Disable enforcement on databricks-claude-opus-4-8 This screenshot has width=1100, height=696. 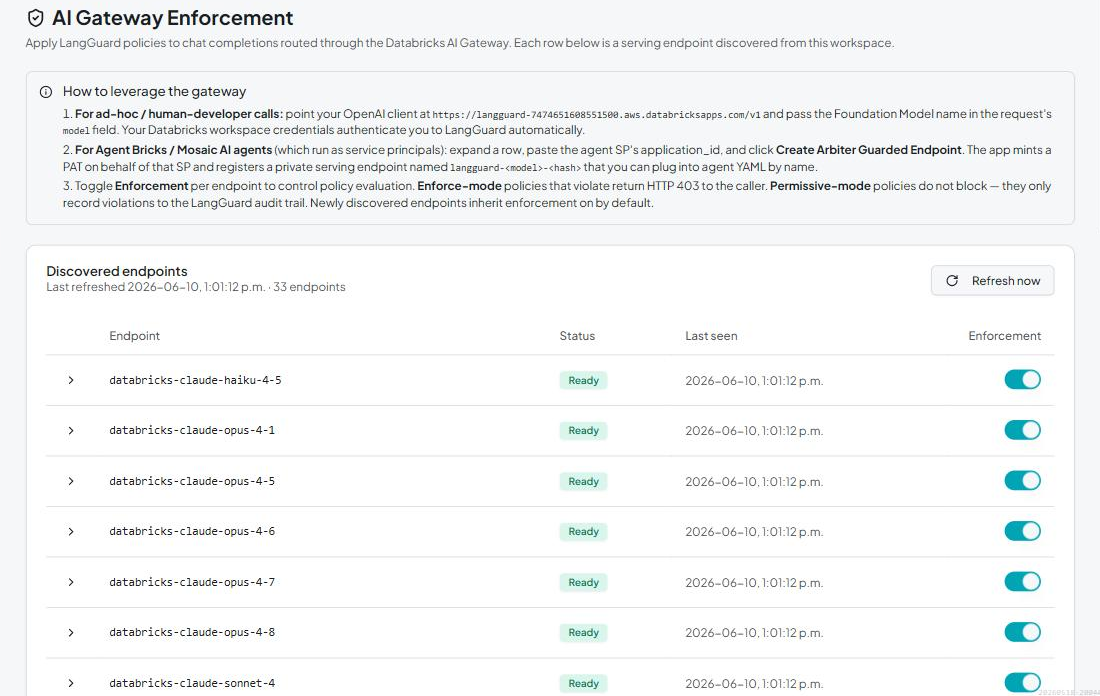click(1022, 632)
